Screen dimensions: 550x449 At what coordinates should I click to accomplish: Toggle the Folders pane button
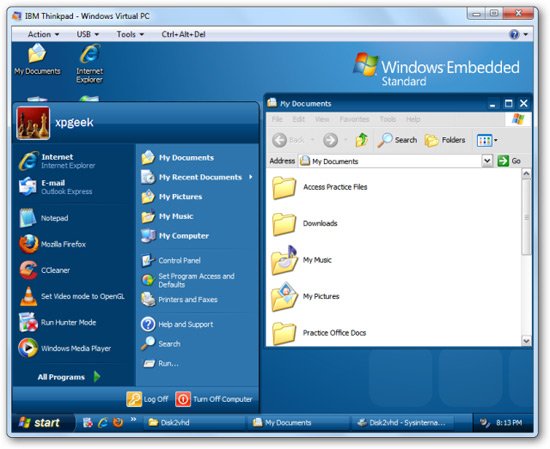point(445,140)
